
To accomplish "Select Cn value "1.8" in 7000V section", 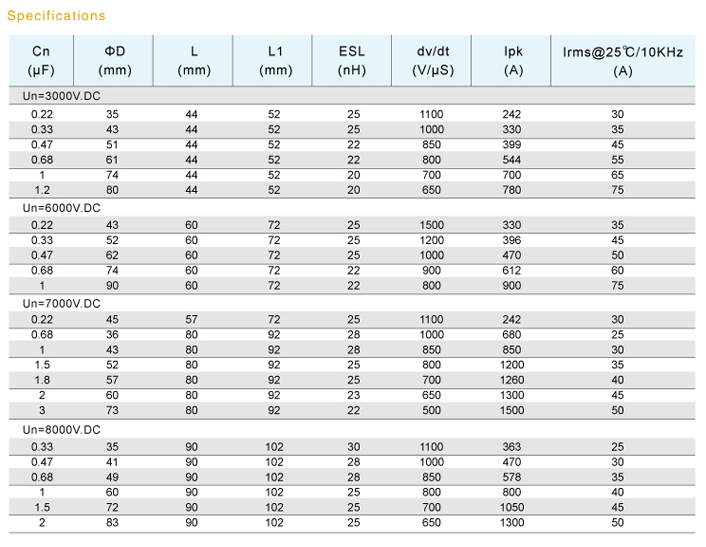I will click(x=42, y=380).
